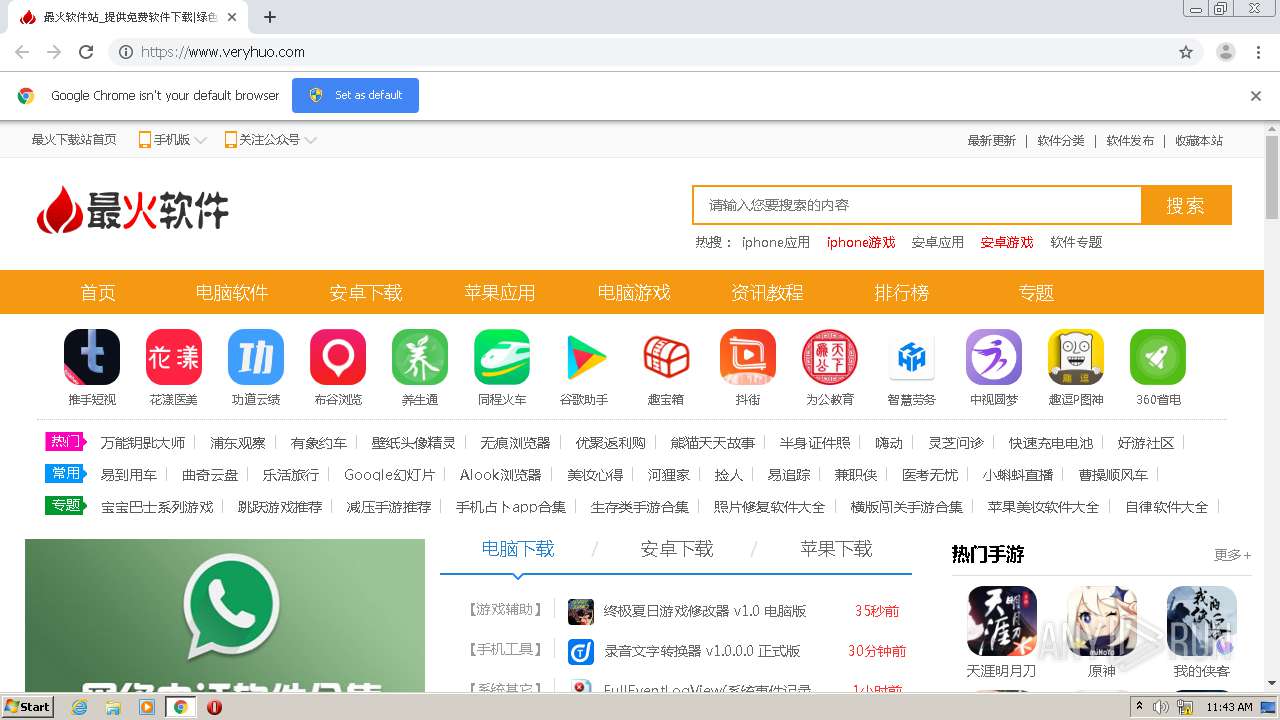1280x720 pixels.
Task: Reload the current page
Action: click(x=86, y=52)
